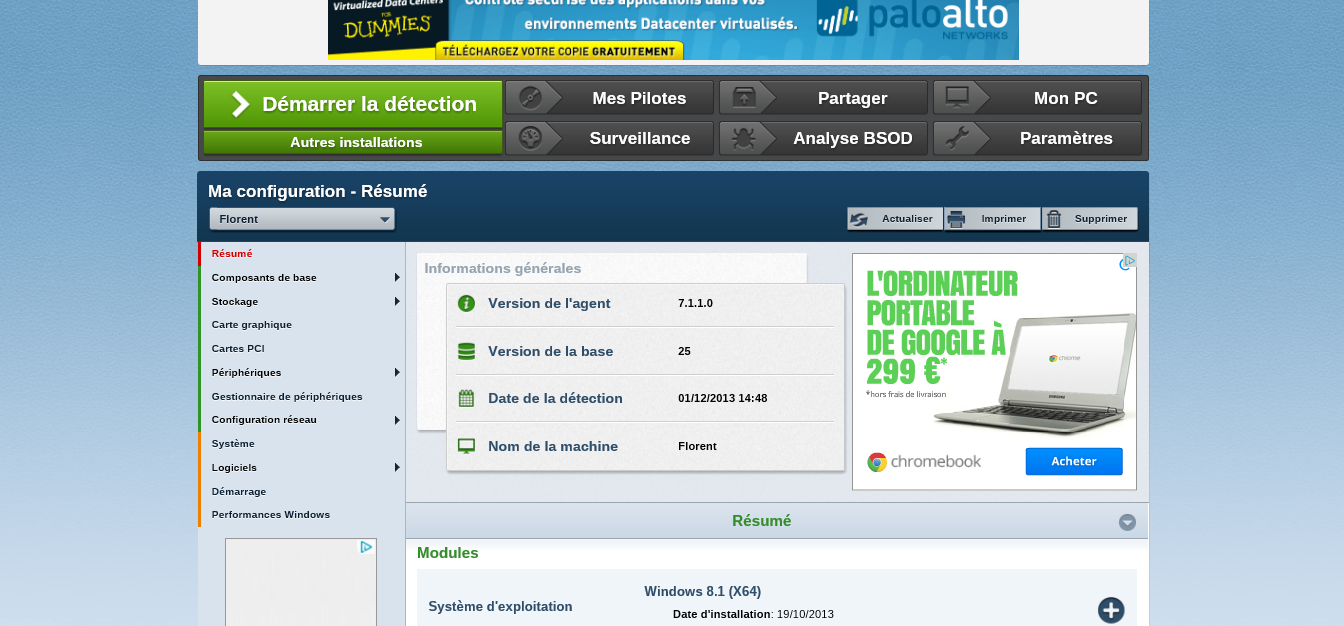Click the Informations générales heading
1344x626 pixels.
503,268
